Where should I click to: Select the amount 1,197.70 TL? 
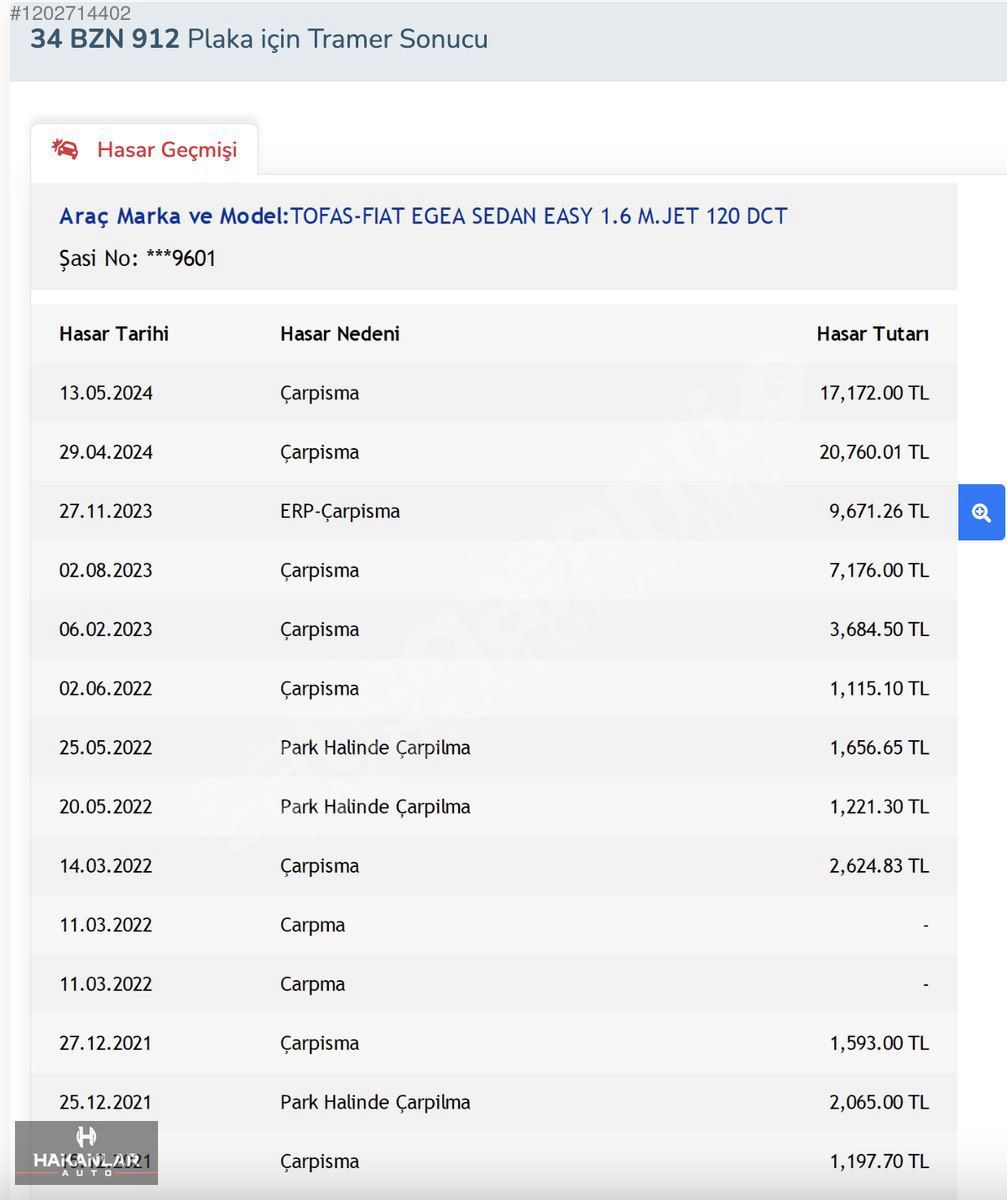[x=879, y=1161]
